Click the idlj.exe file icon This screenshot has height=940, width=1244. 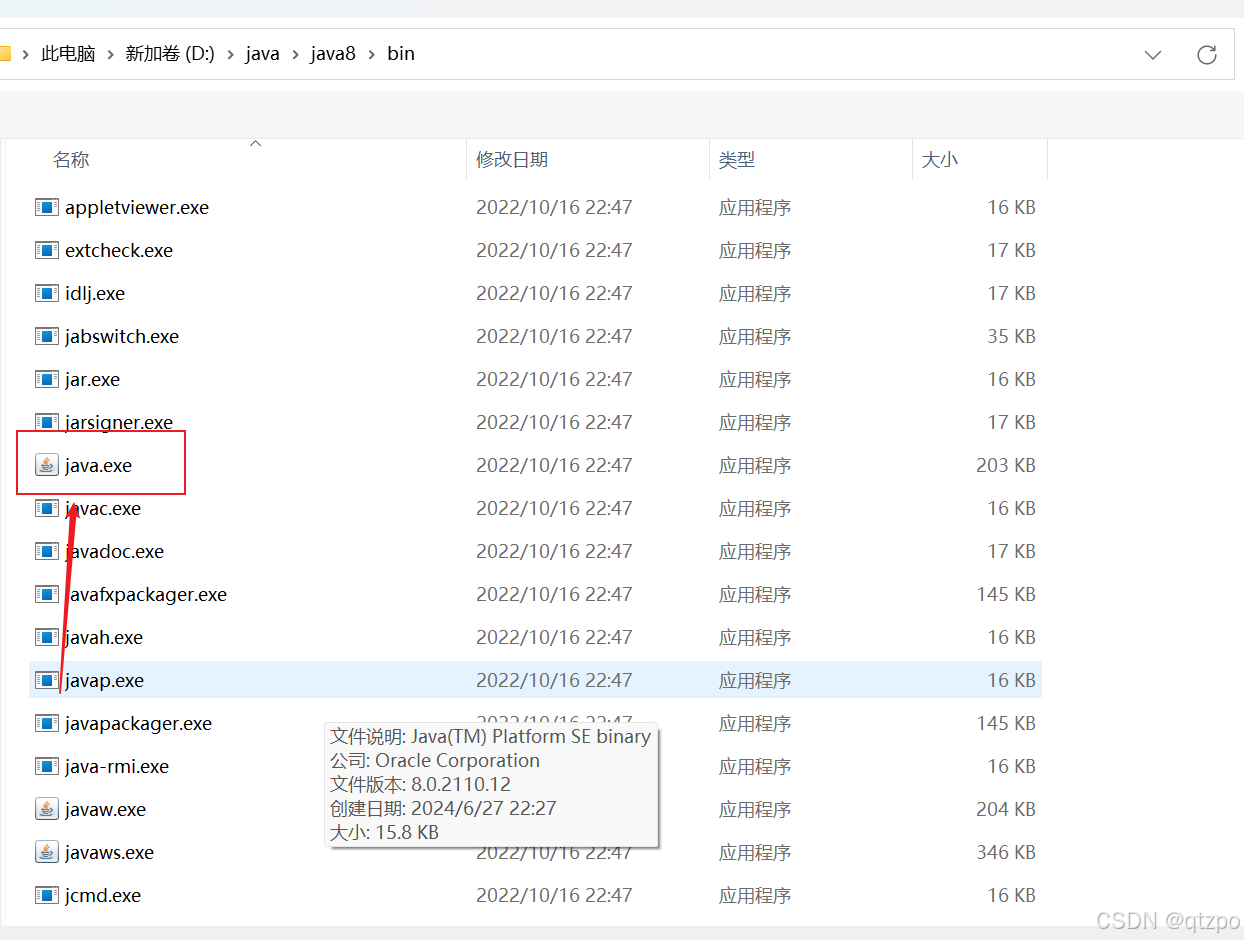coord(47,293)
